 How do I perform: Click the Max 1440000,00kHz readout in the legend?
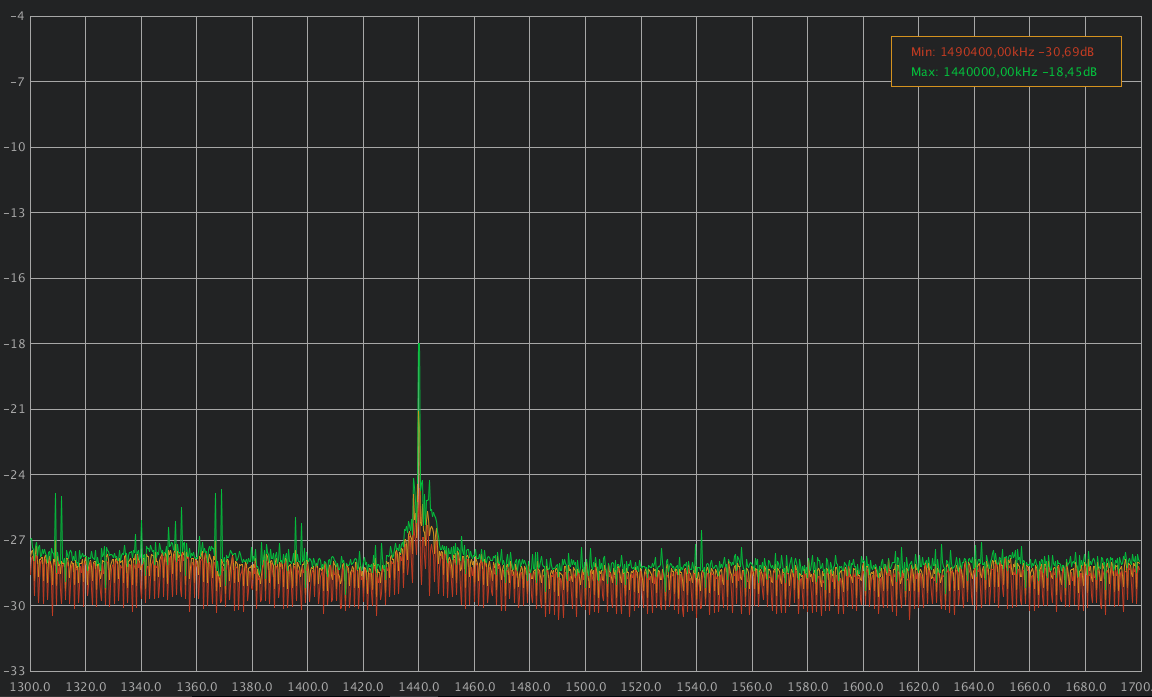[1004, 72]
